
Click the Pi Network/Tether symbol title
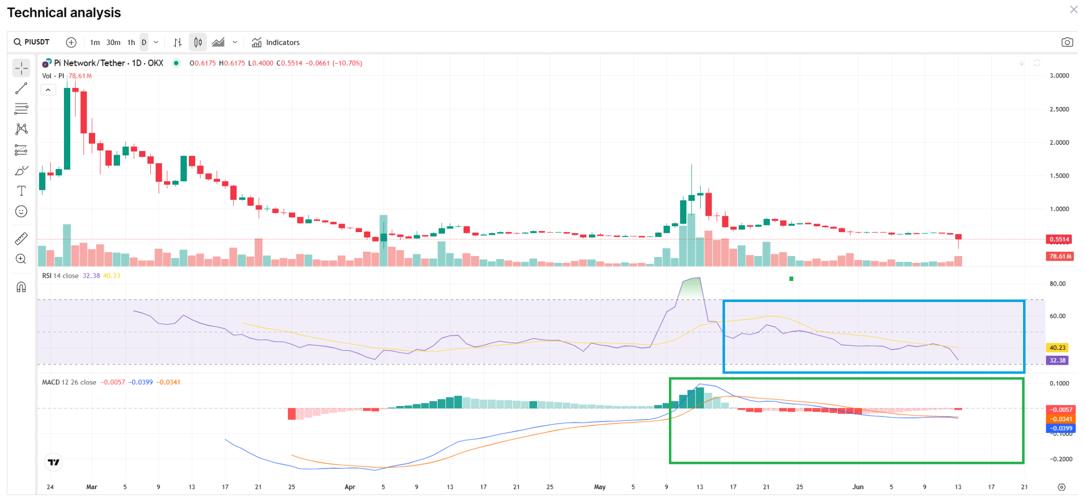click(x=111, y=63)
